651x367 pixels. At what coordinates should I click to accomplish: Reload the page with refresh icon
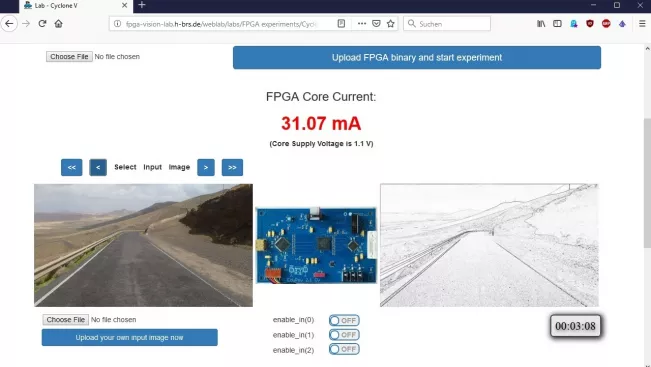pyautogui.click(x=42, y=24)
